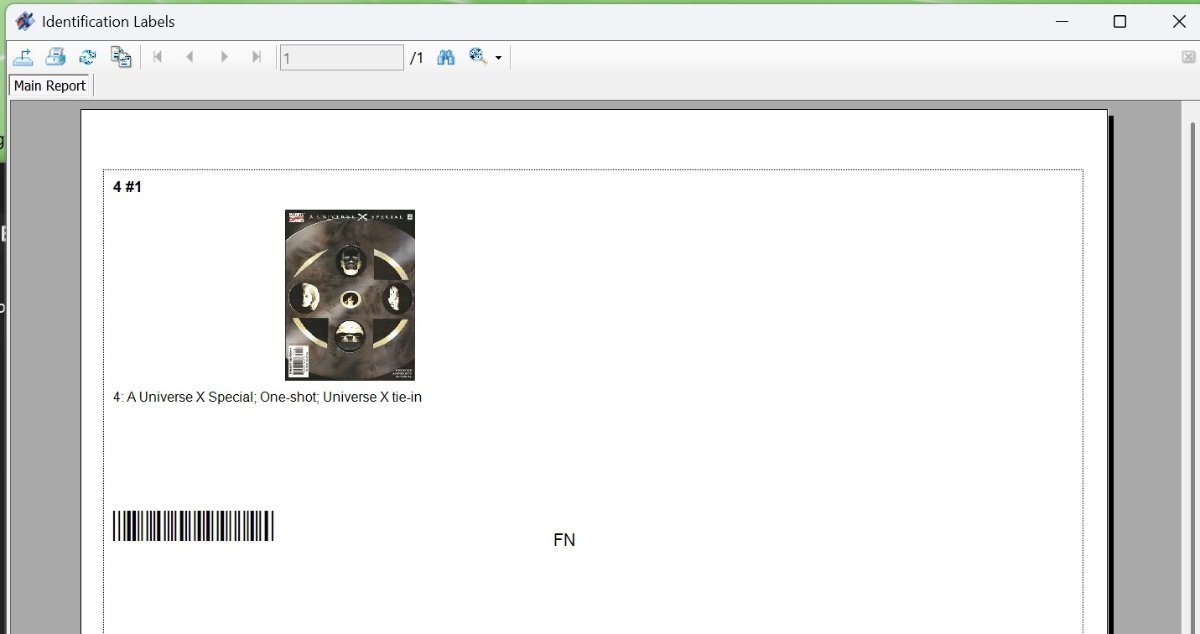Go to last page arrow
The width and height of the screenshot is (1200, 634).
point(257,57)
